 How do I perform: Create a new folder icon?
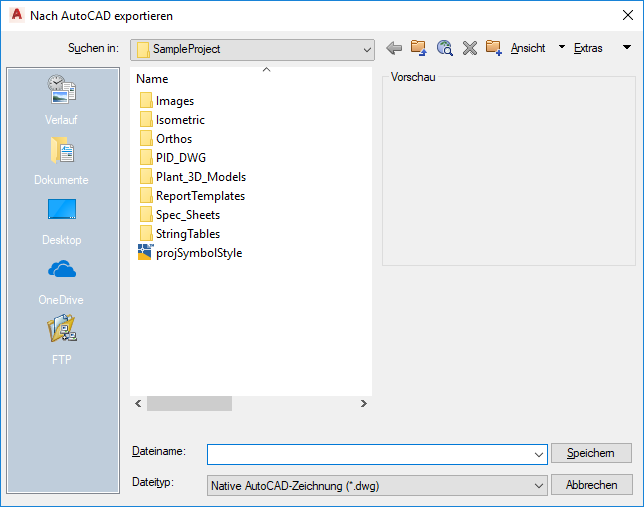tap(494, 48)
